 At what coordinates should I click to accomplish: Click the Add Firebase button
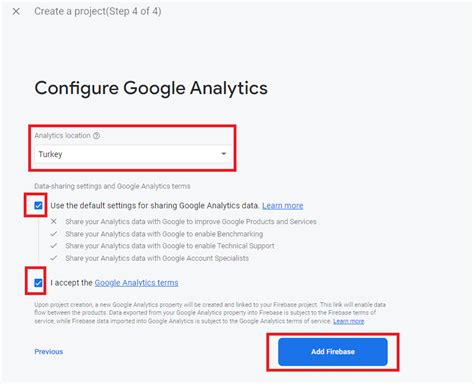click(333, 352)
